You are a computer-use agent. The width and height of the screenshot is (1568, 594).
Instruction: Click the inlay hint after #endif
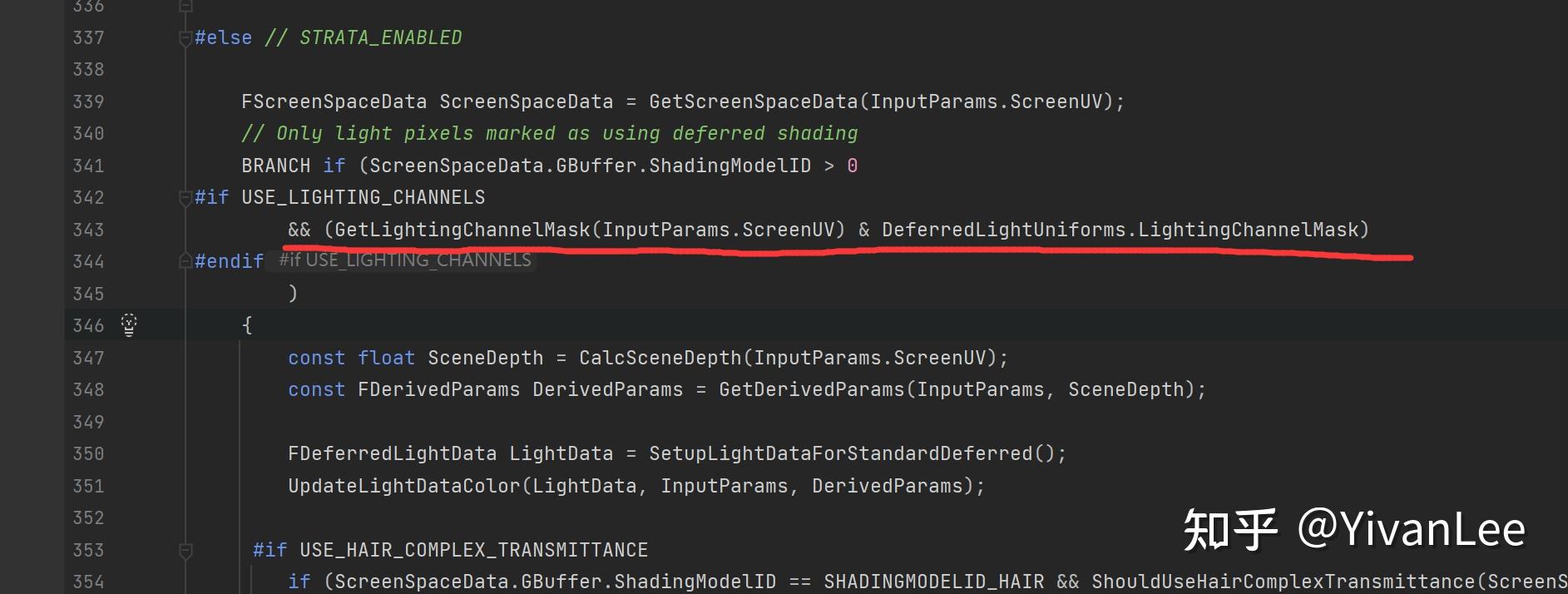click(x=405, y=260)
